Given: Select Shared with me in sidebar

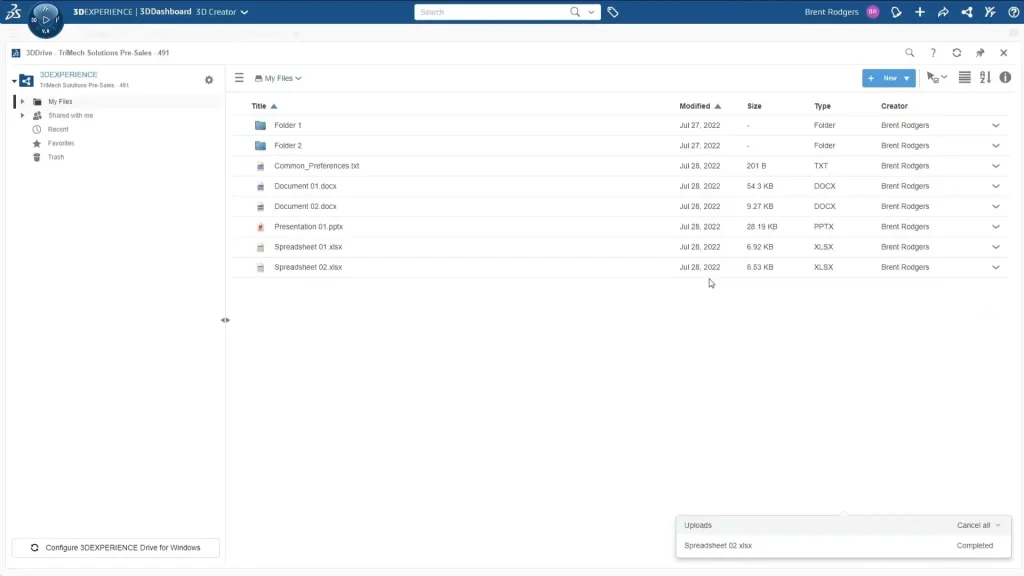Looking at the screenshot, I should pos(71,116).
